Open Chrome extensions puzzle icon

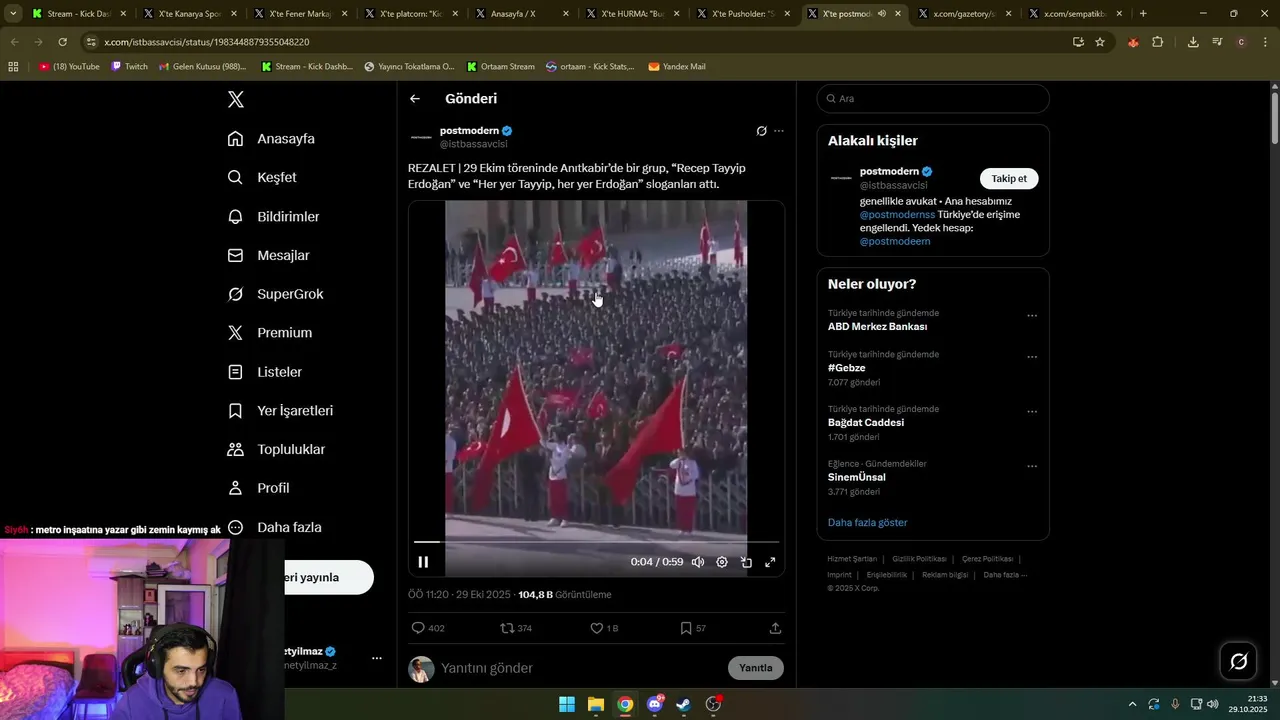tap(1158, 42)
